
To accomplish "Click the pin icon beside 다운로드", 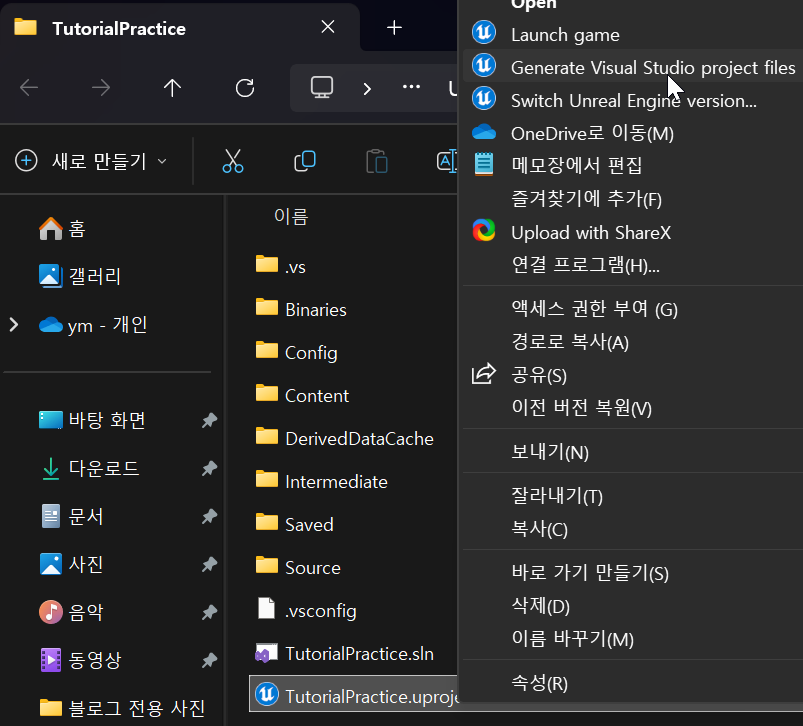I will 209,468.
